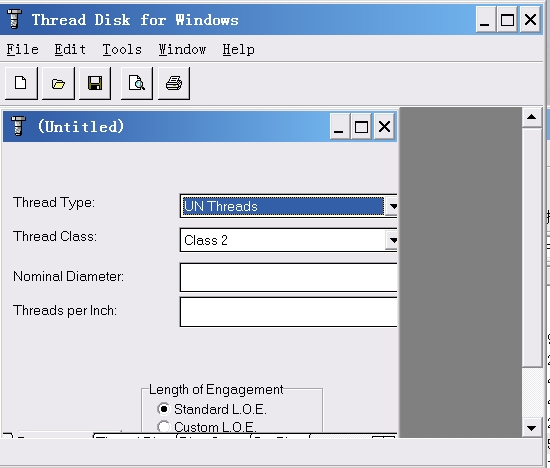Minimize the Thread Disk for Windows application

485,20
